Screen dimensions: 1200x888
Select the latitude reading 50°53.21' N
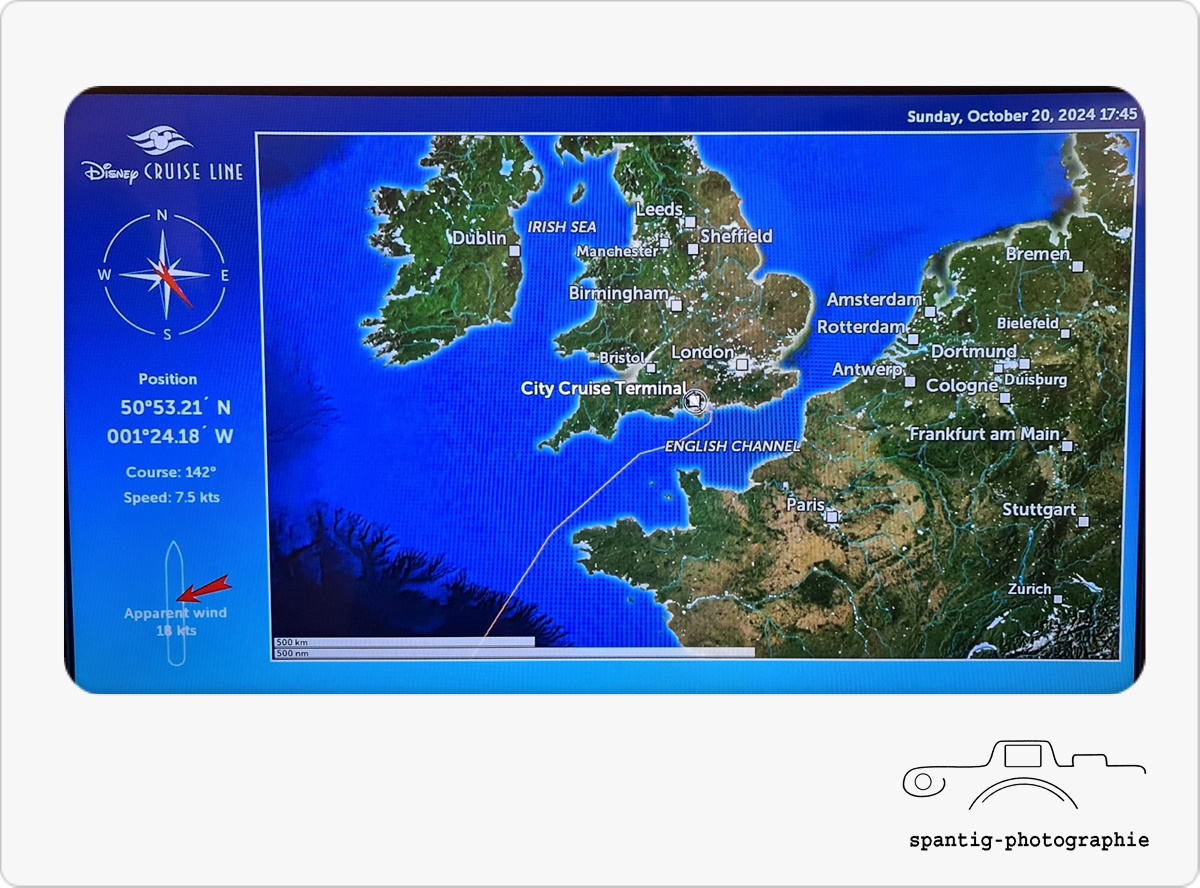click(x=174, y=407)
